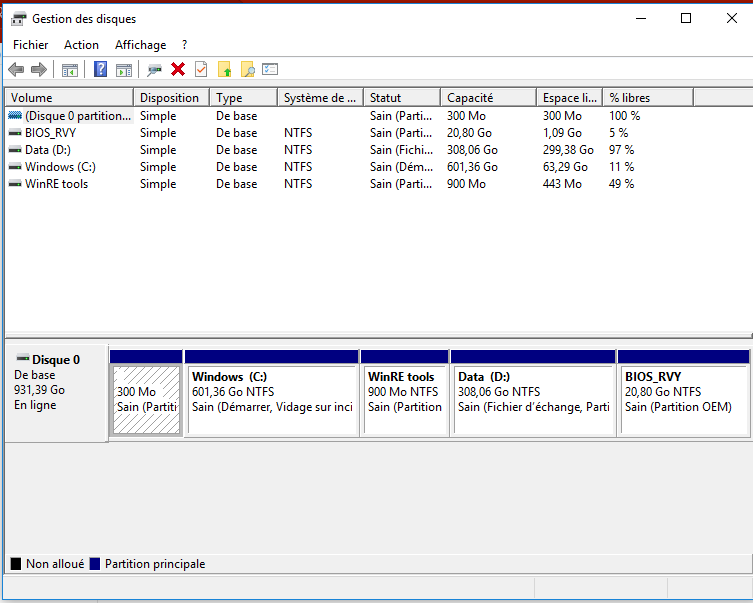753x603 pixels.
Task: Click the 443 Mo free space cell
Action: (x=562, y=184)
